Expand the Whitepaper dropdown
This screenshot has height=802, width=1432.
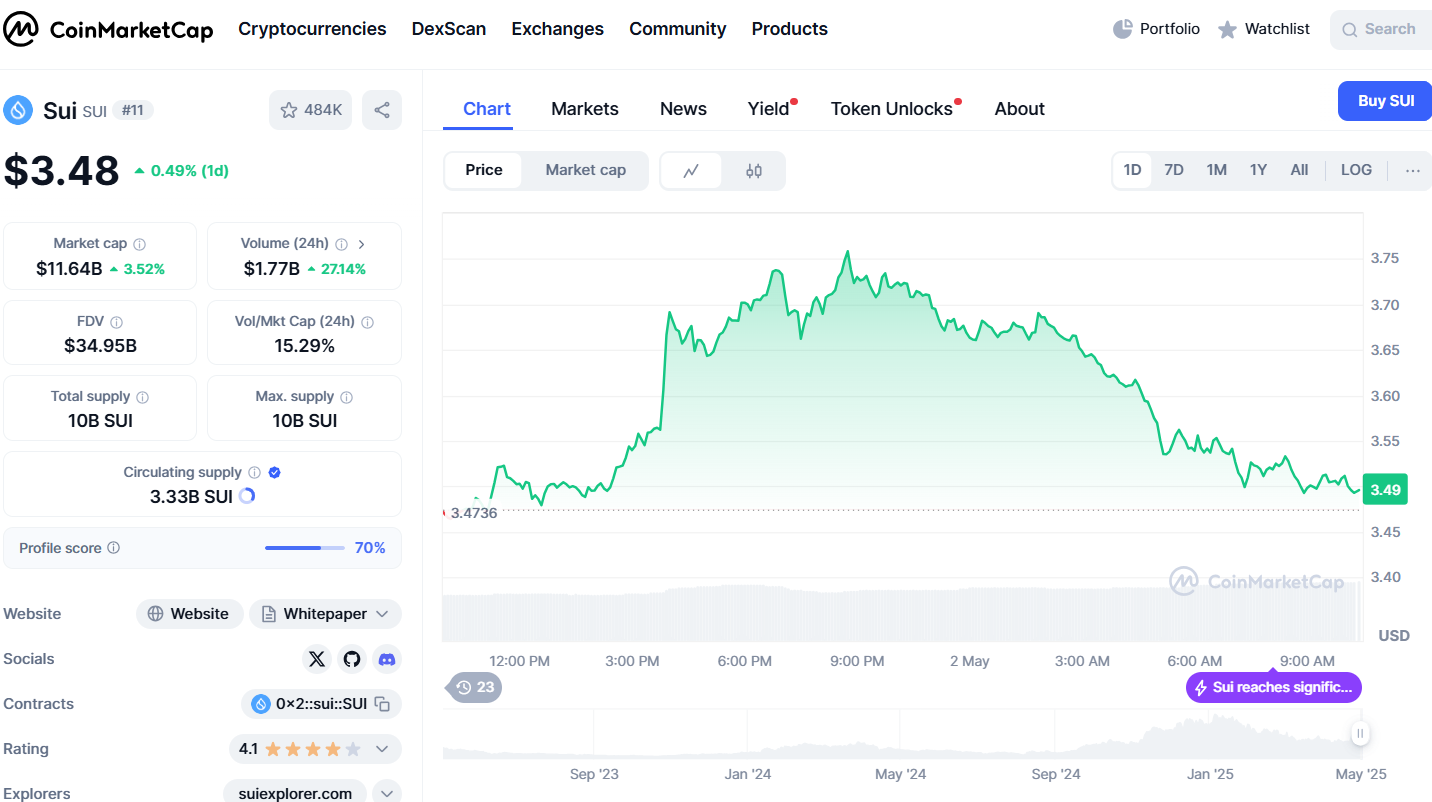point(382,614)
